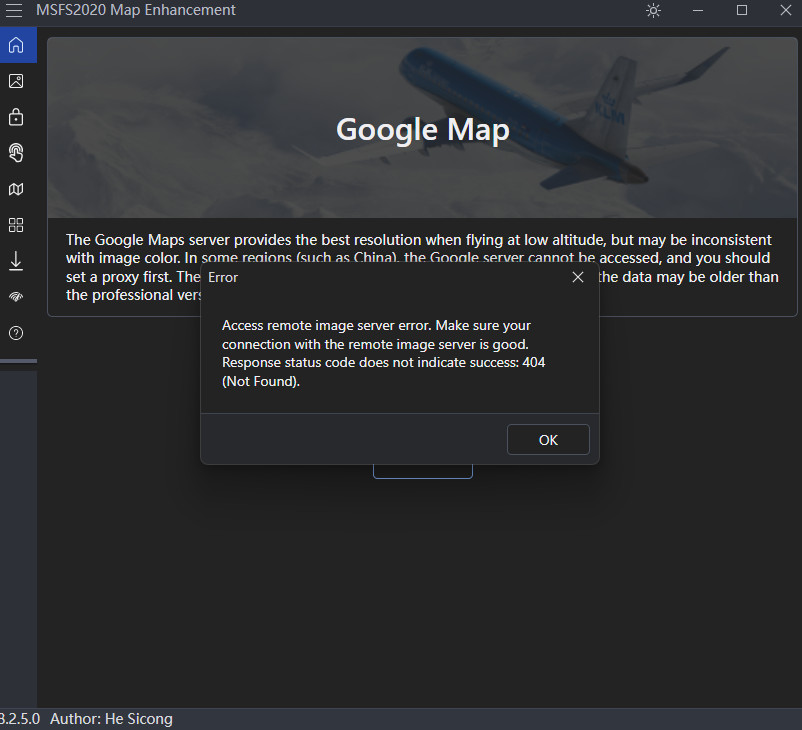Select the Home icon in the sidebar
Viewport: 802px width, 730px height.
pos(16,45)
